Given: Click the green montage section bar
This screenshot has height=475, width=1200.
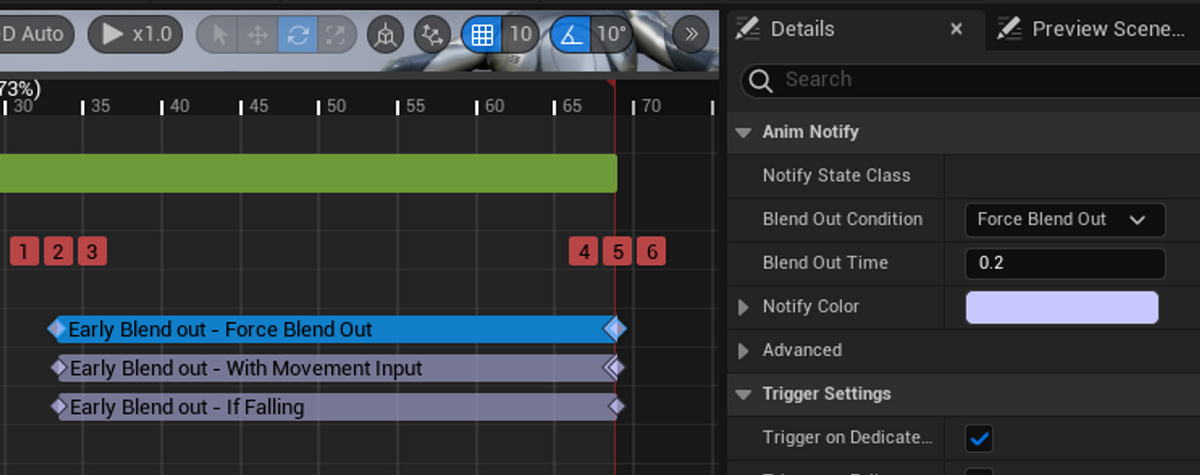Looking at the screenshot, I should coord(308,173).
